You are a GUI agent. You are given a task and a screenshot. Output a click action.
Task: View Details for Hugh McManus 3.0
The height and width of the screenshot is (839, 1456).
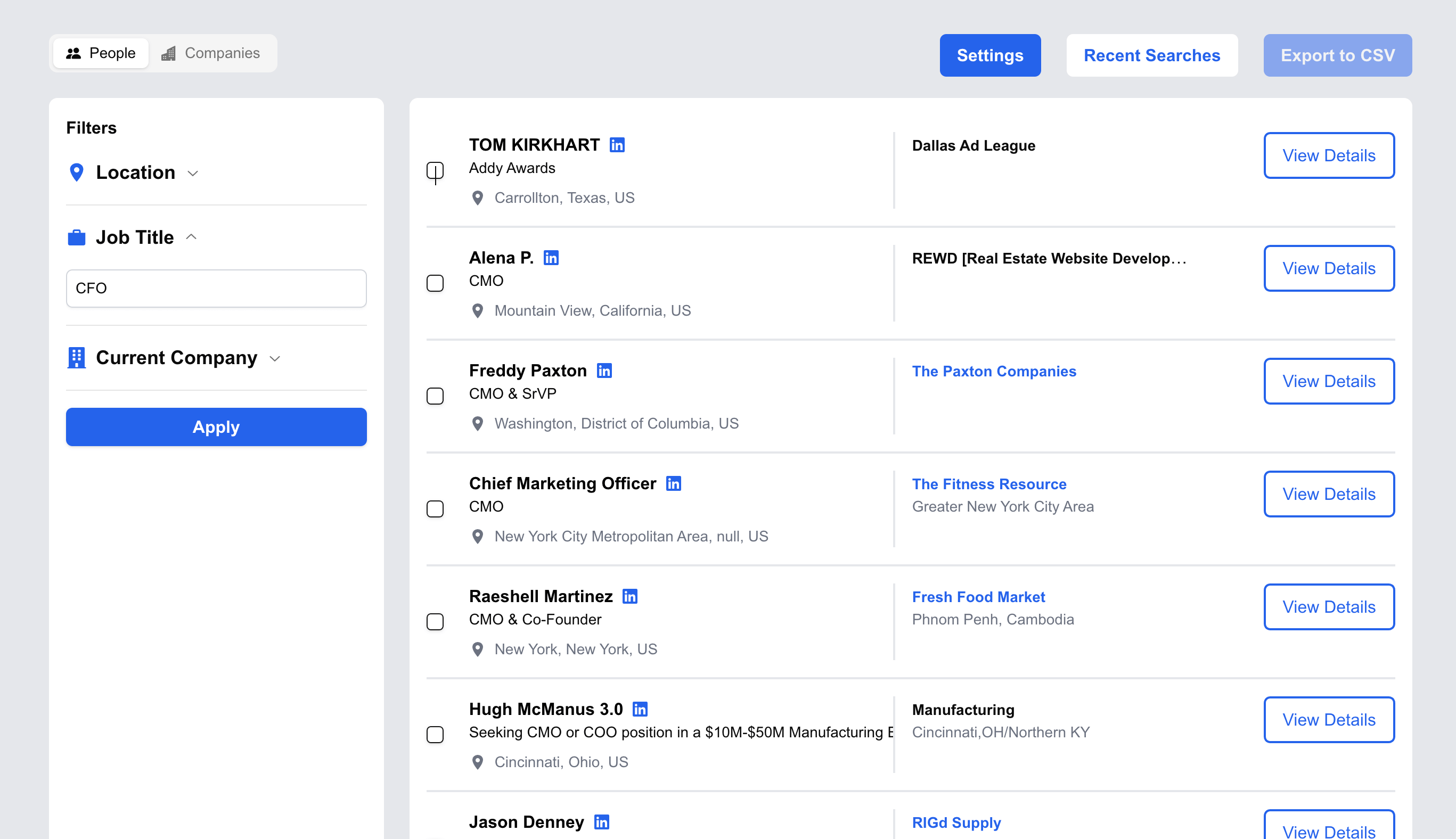click(x=1329, y=720)
